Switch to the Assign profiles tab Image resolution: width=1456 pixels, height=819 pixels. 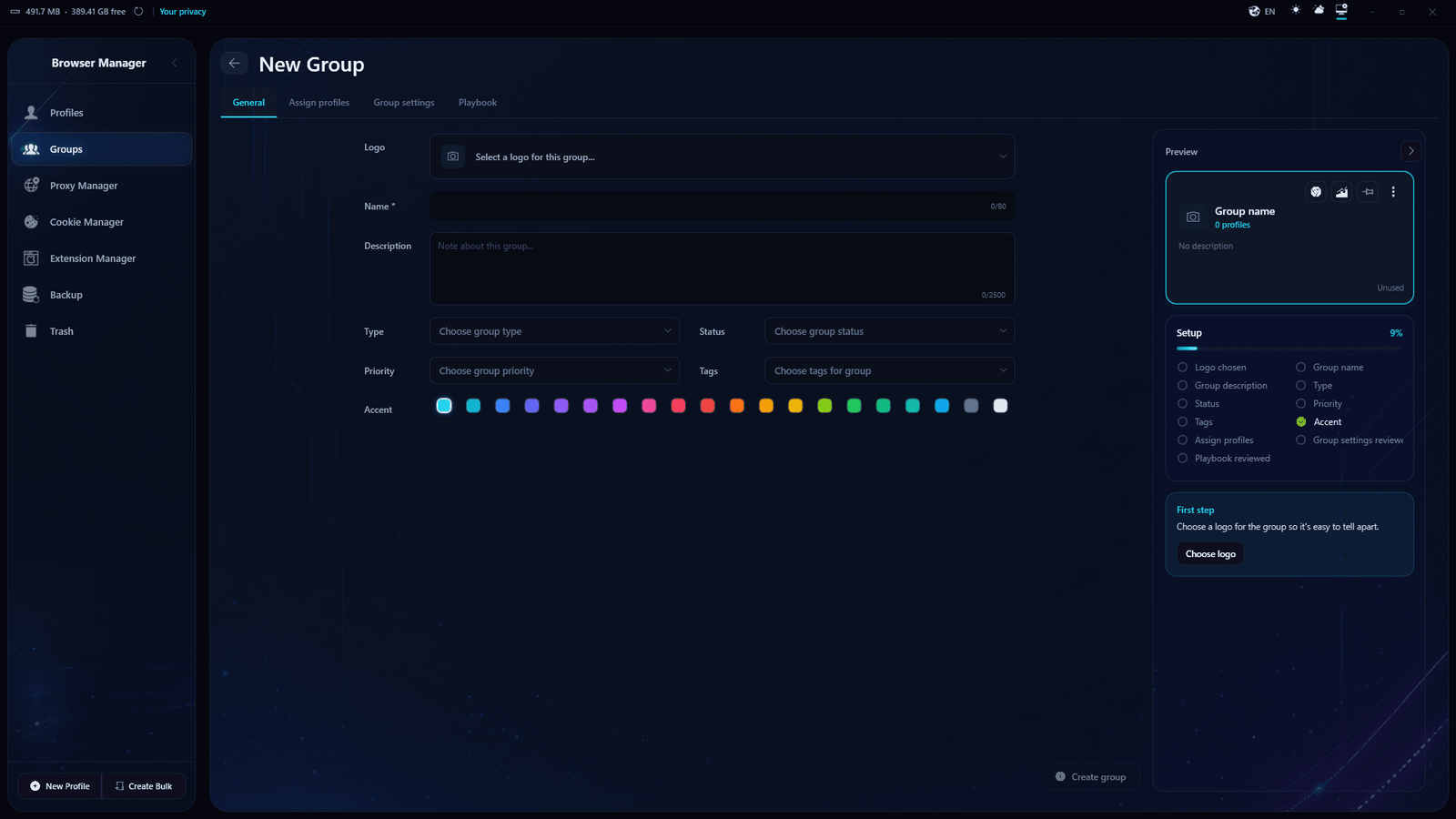318,103
